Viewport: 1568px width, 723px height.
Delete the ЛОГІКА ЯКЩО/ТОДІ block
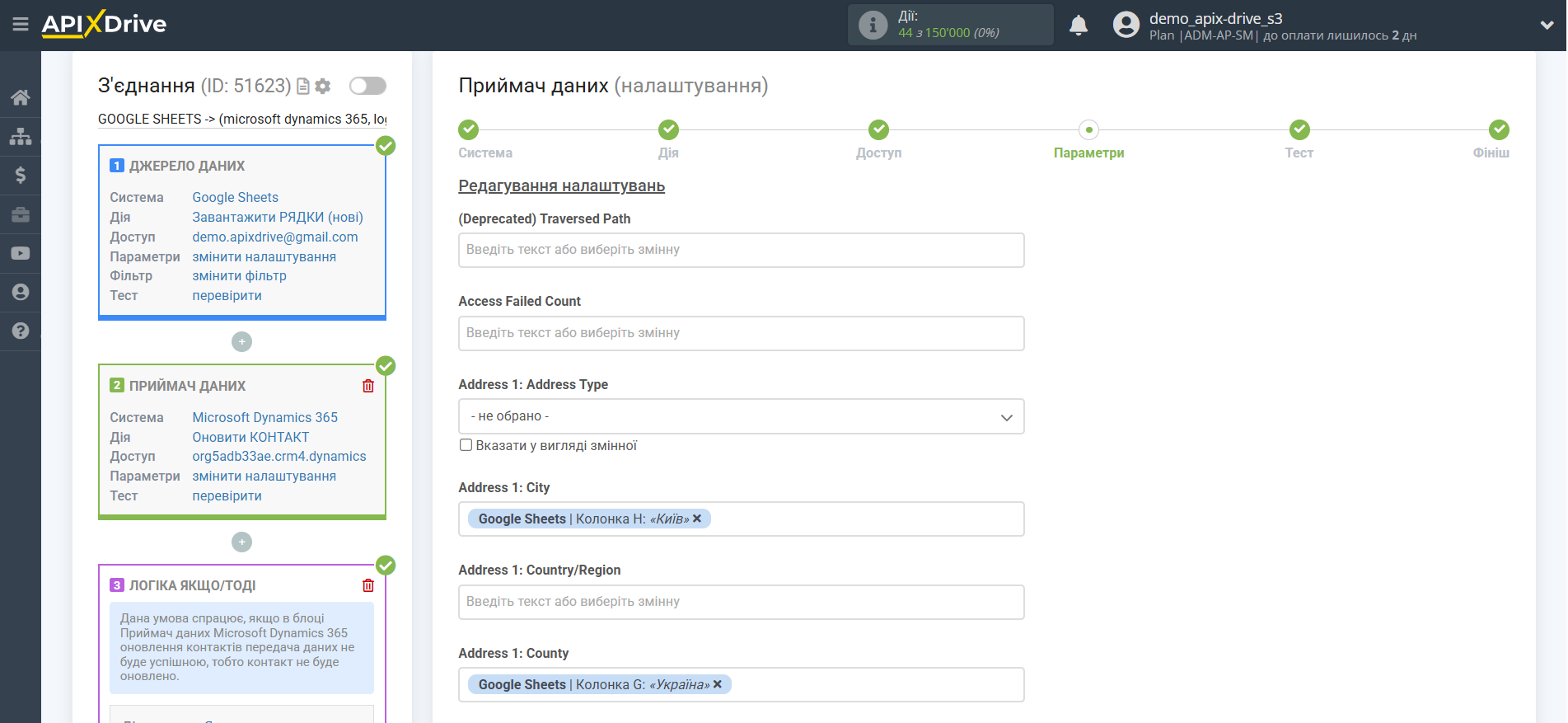(x=368, y=585)
